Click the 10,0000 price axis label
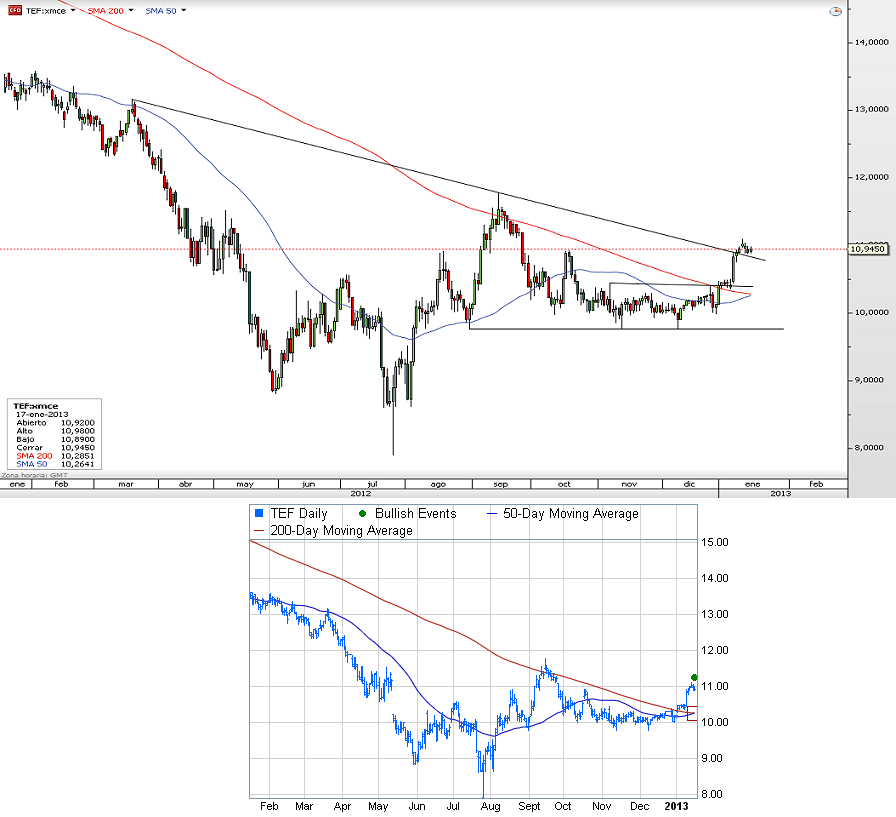 point(871,313)
